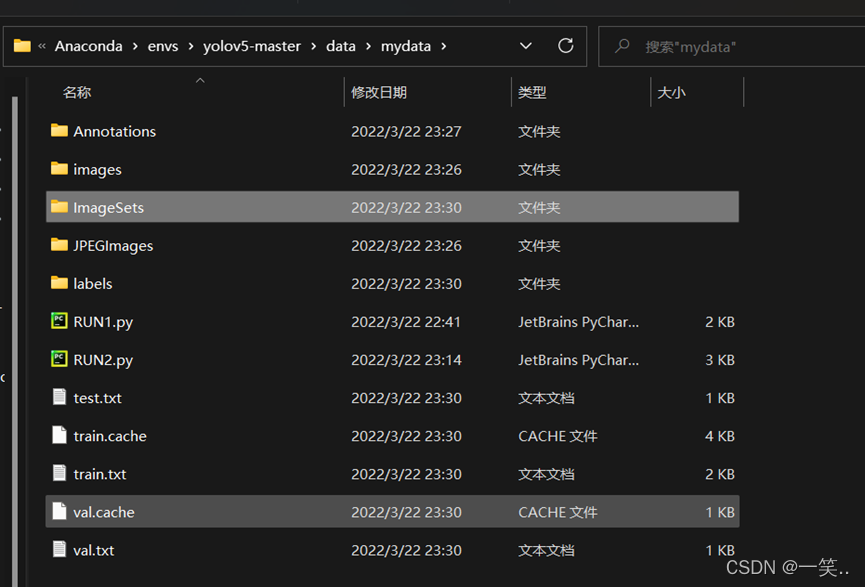Expand the chevron after envs
The image size is (865, 587).
point(191,46)
